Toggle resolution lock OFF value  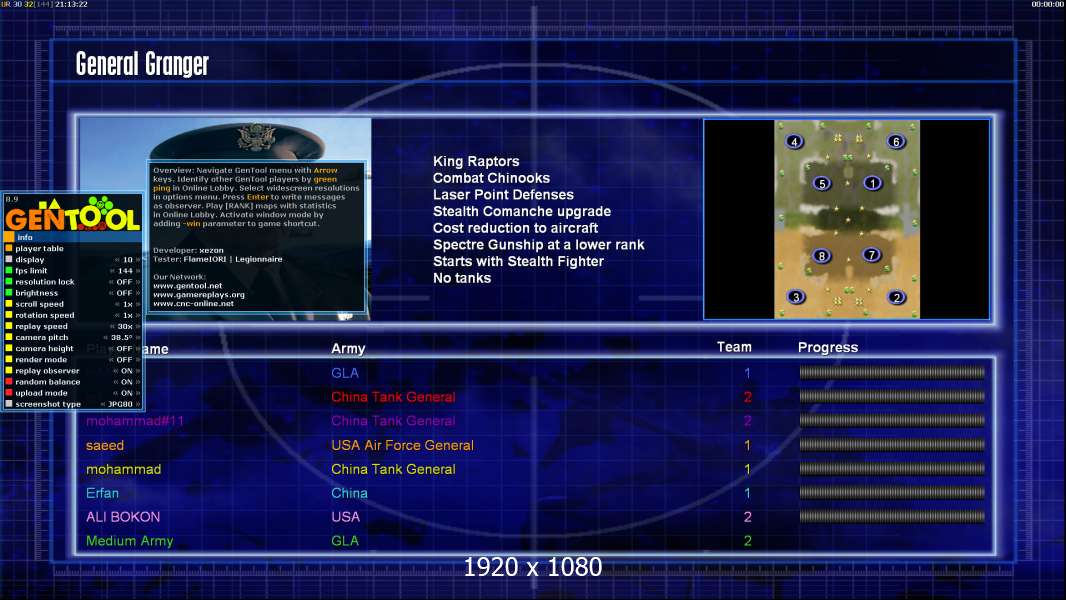click(x=124, y=281)
